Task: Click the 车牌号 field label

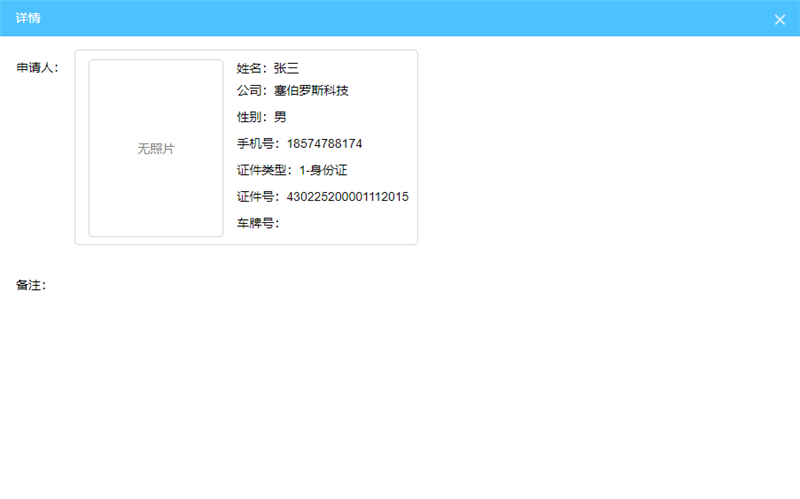Action: [x=258, y=223]
